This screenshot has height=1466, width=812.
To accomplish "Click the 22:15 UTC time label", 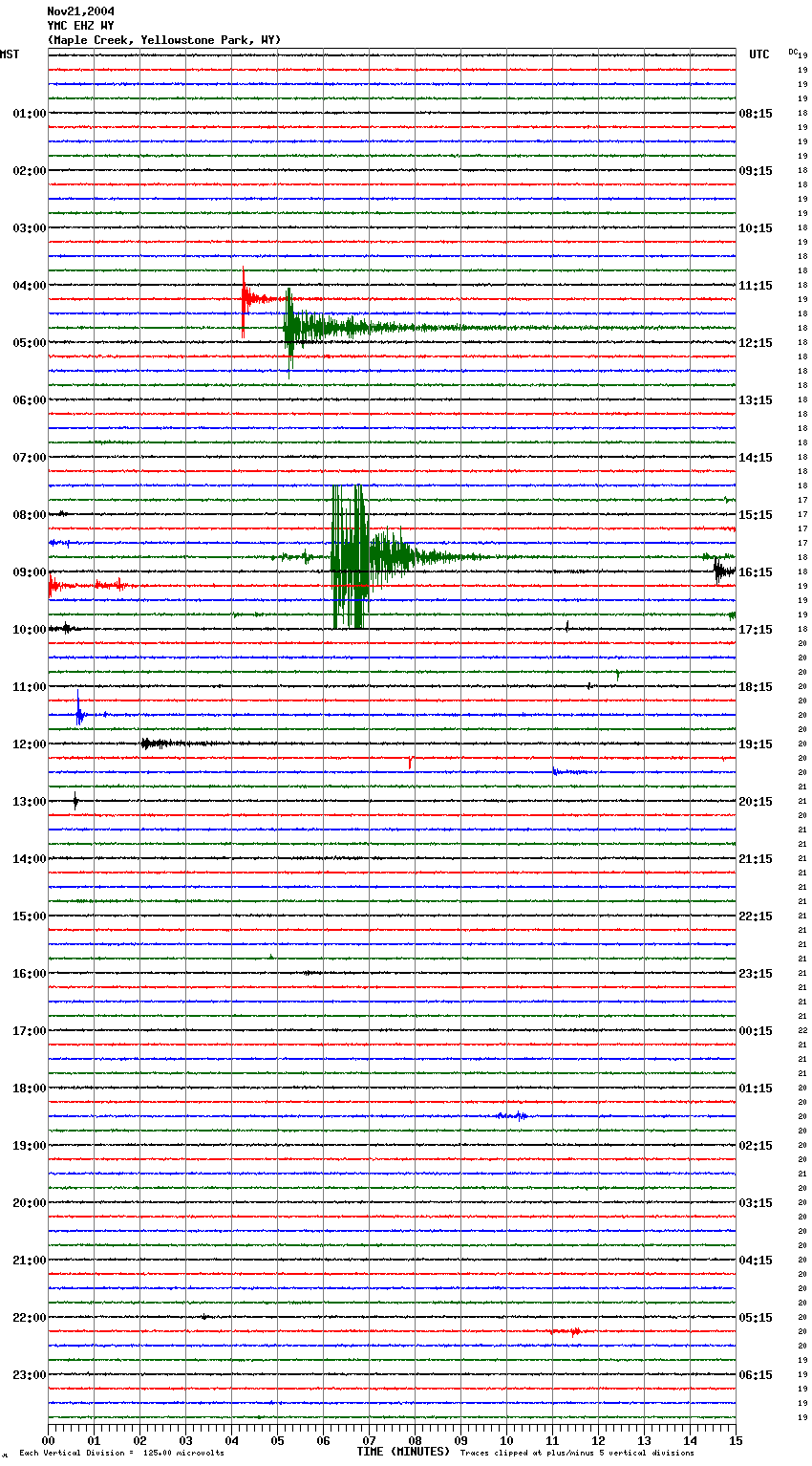I will point(756,916).
